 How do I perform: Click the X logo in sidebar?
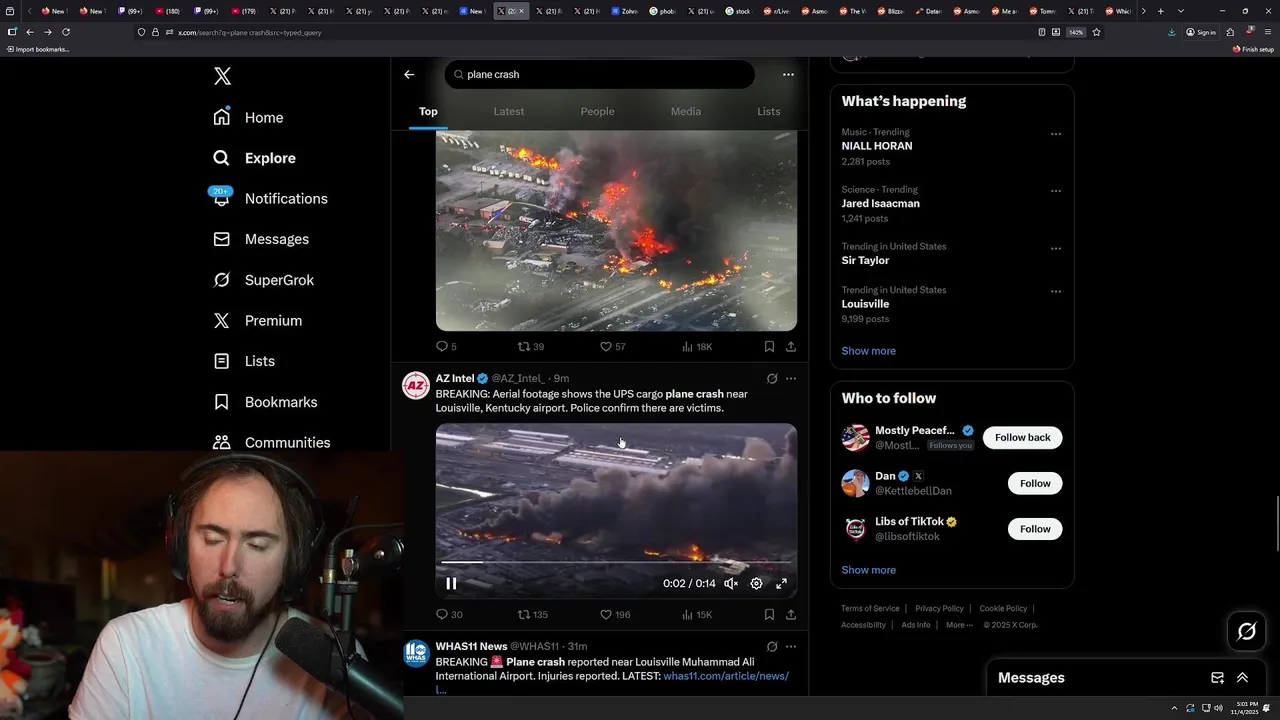(222, 76)
